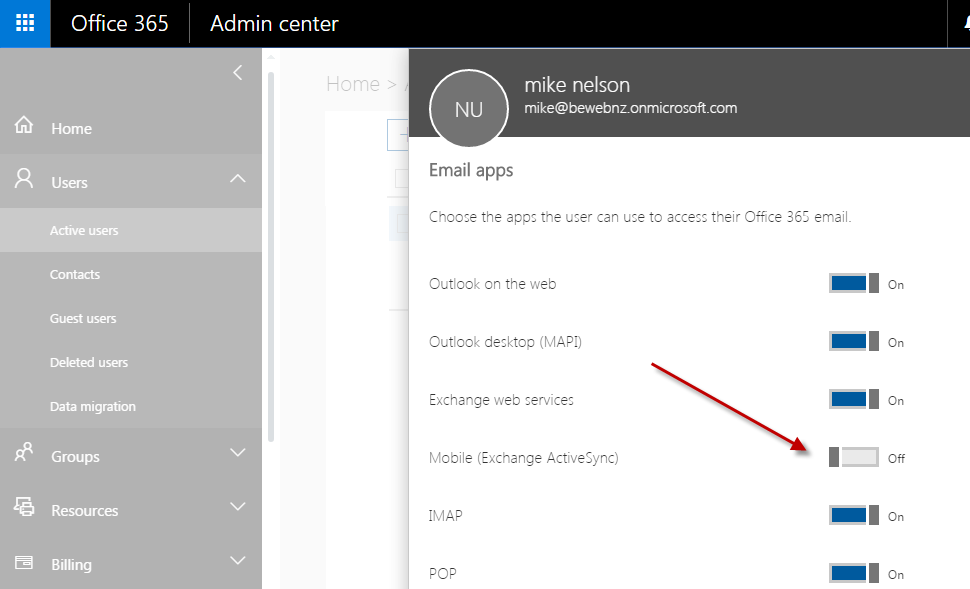
Task: Click the Email apps heading
Action: (471, 170)
